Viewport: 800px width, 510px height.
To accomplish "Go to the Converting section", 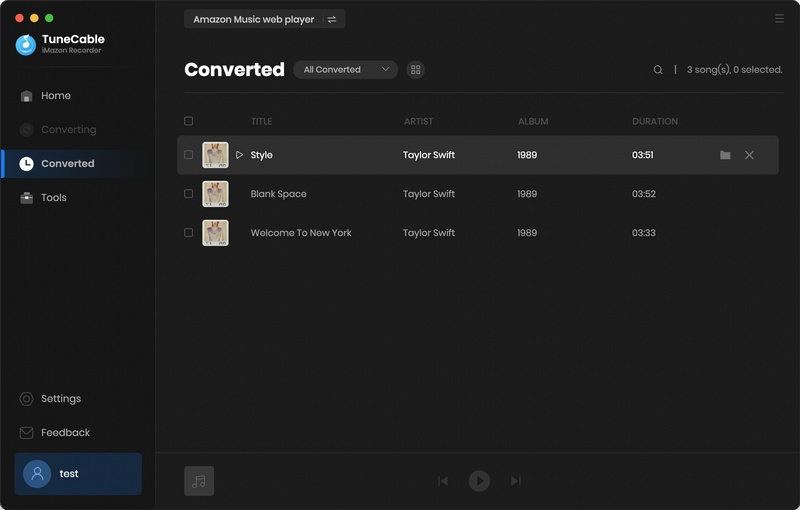I will [x=78, y=130].
